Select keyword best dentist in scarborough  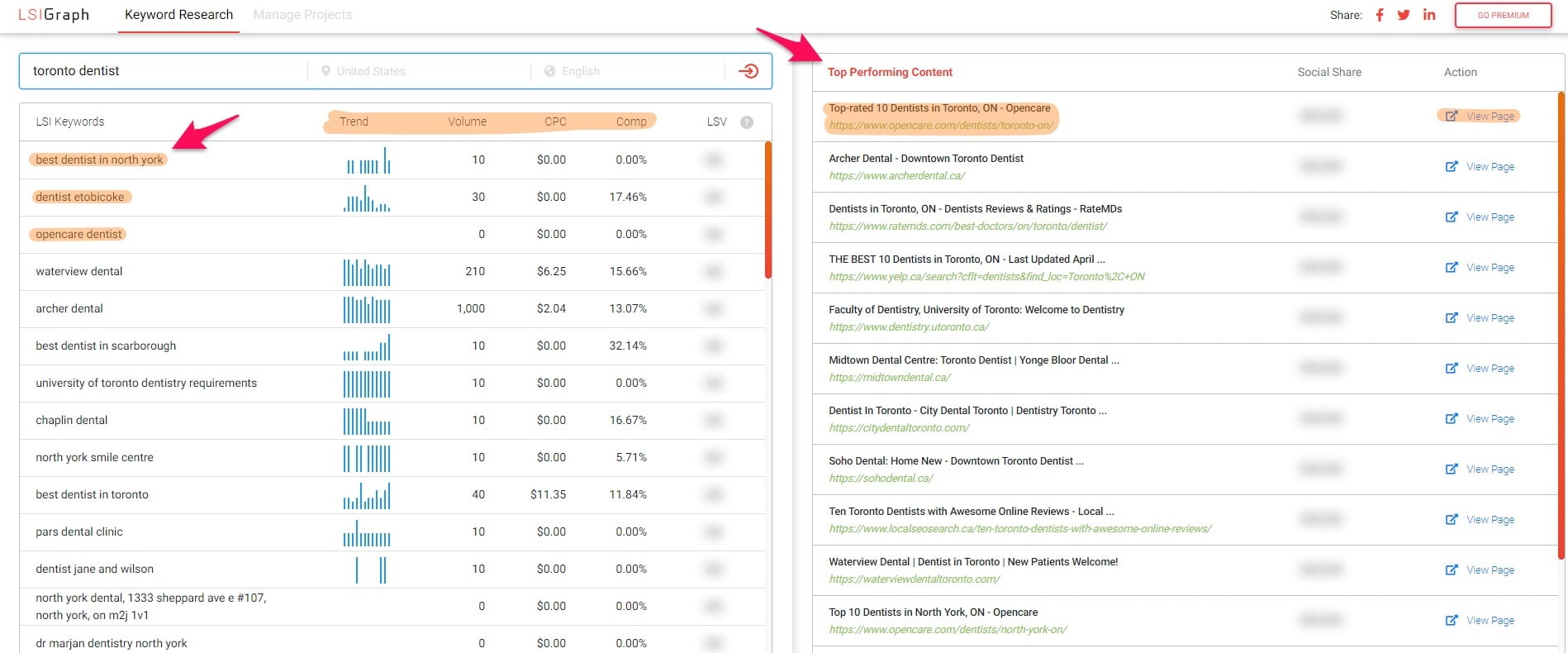point(106,346)
